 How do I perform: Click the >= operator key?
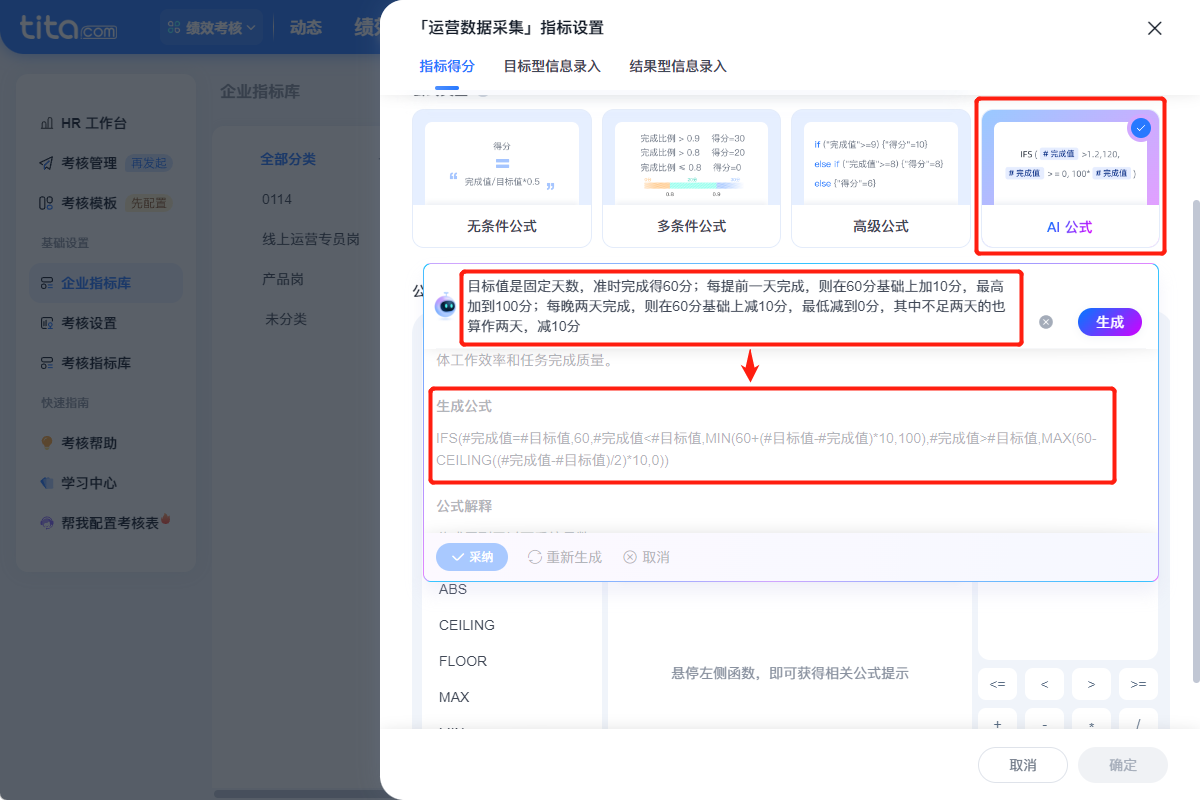[x=1138, y=684]
